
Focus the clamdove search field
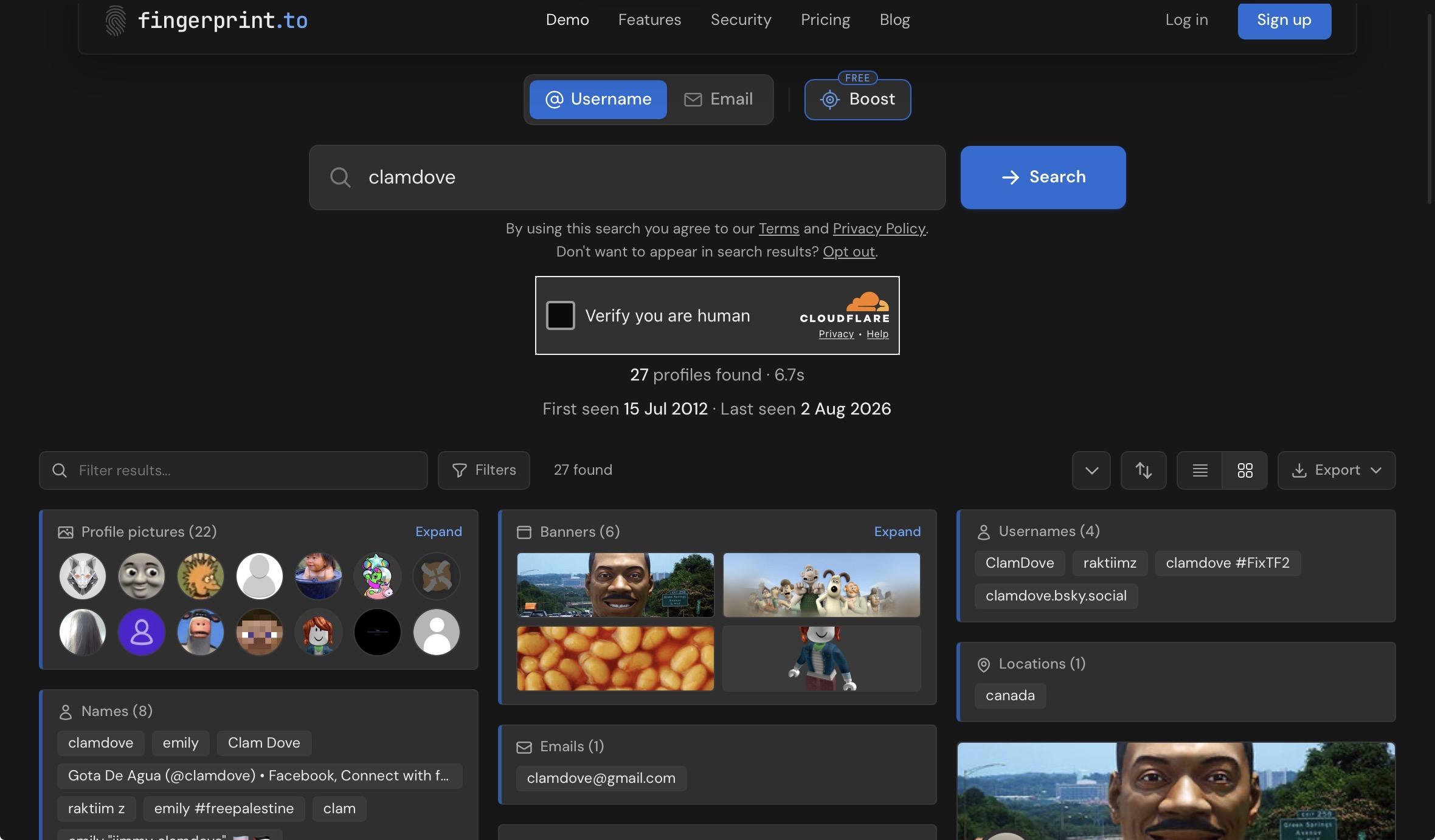[x=627, y=177]
